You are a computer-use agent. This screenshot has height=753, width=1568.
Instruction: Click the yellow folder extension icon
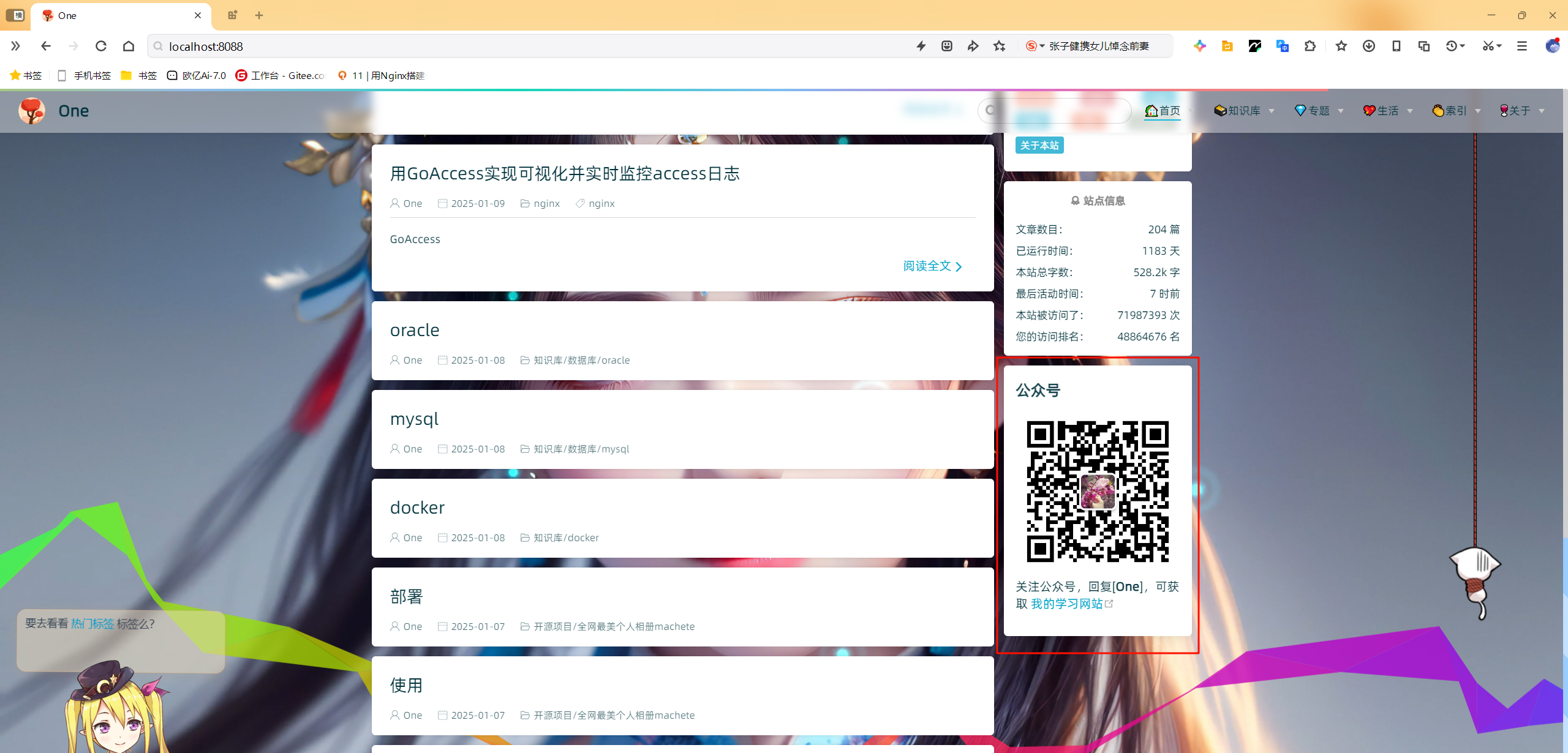click(1227, 46)
